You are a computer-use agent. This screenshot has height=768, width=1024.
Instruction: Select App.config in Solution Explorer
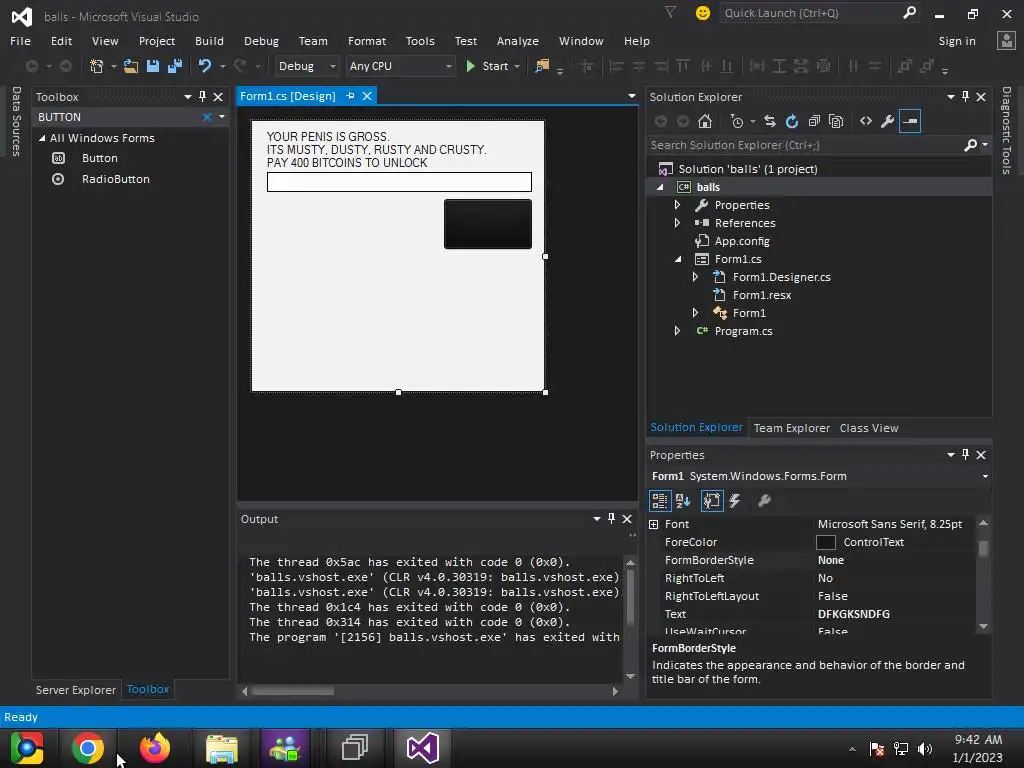742,241
